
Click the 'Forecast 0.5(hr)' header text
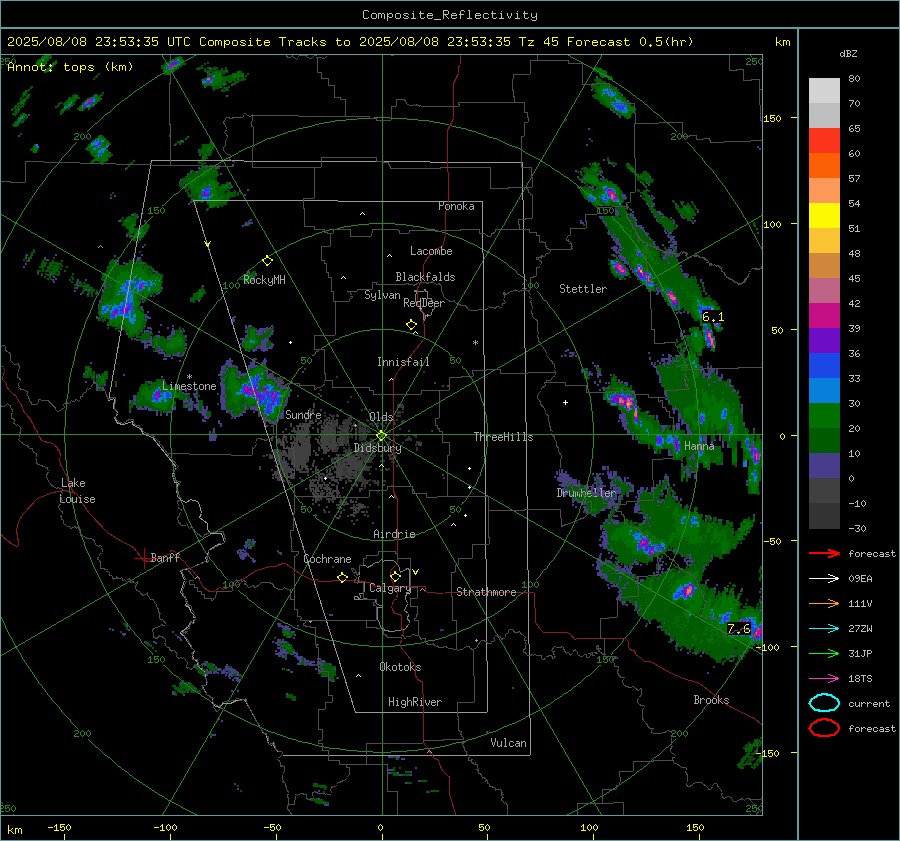point(630,42)
